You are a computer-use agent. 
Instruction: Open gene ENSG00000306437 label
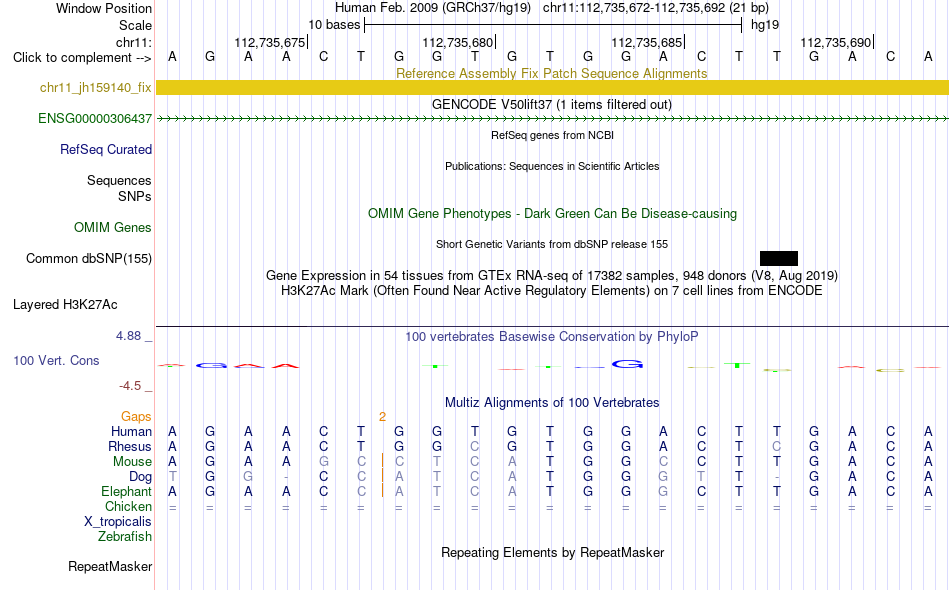[x=95, y=119]
